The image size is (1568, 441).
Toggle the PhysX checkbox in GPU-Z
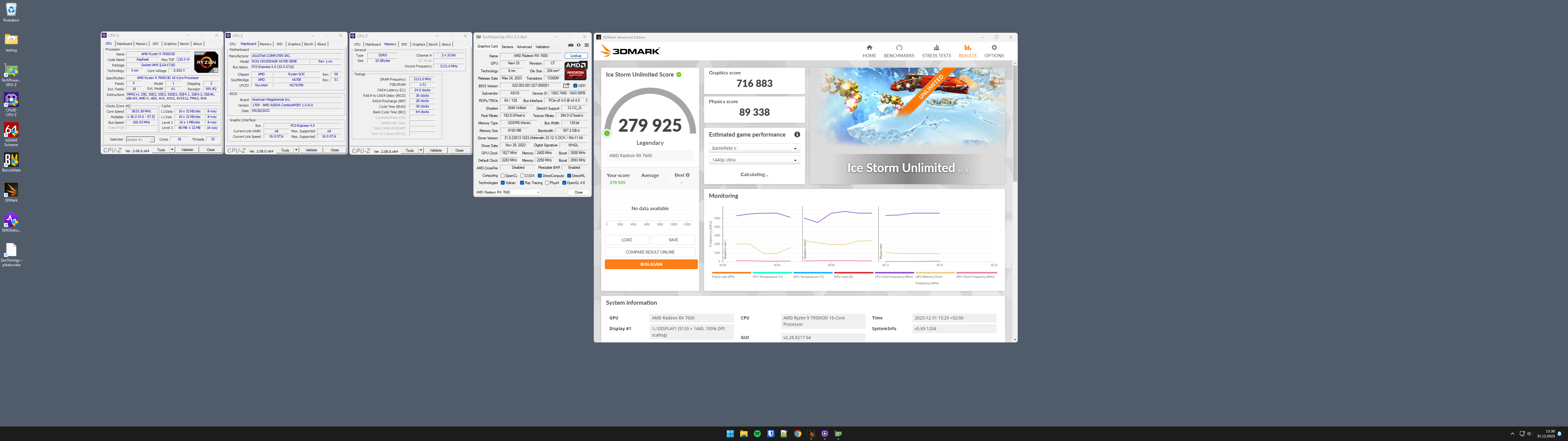pos(547,183)
